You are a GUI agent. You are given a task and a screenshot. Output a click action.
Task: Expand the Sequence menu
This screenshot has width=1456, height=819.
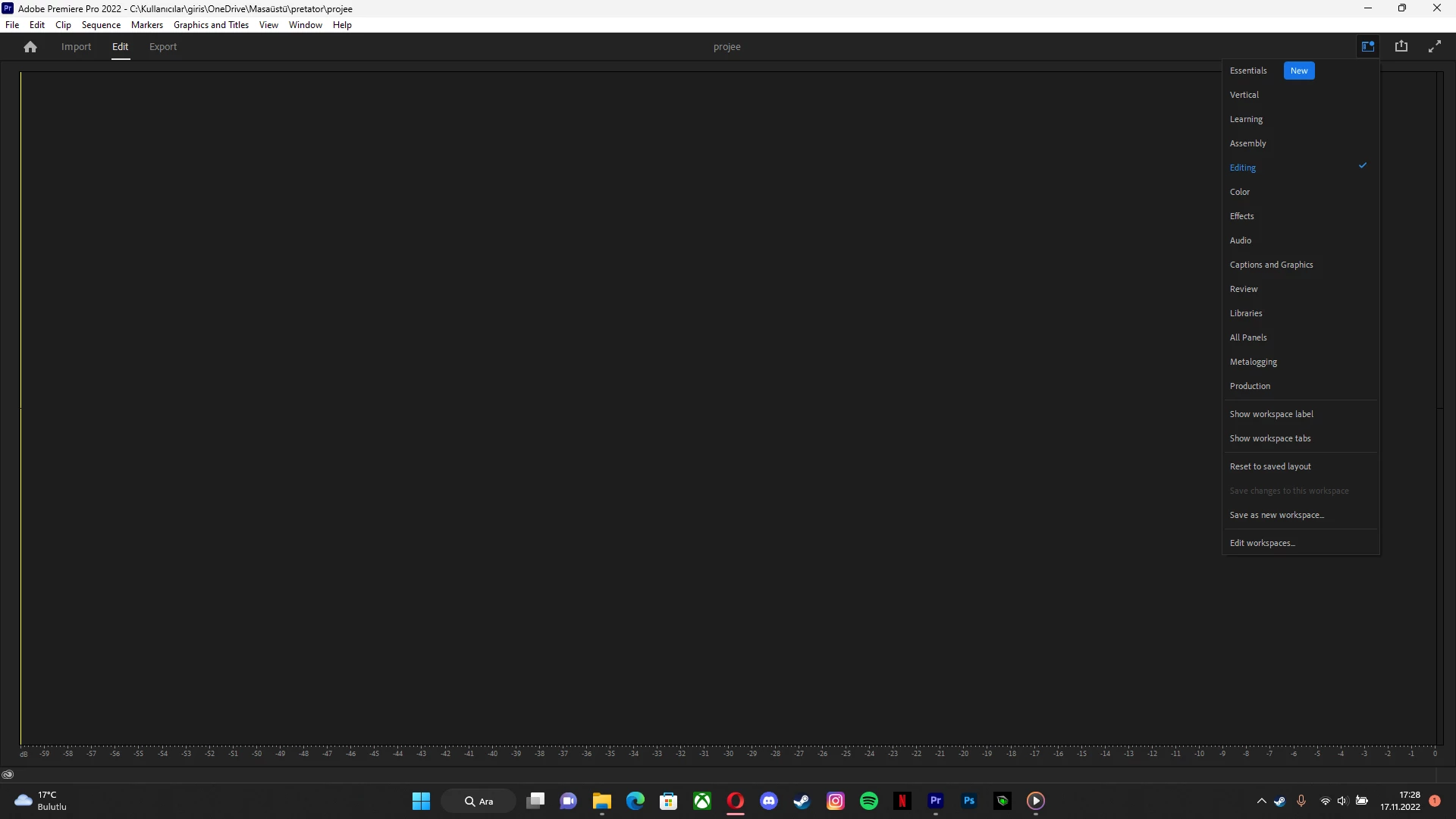click(x=101, y=25)
